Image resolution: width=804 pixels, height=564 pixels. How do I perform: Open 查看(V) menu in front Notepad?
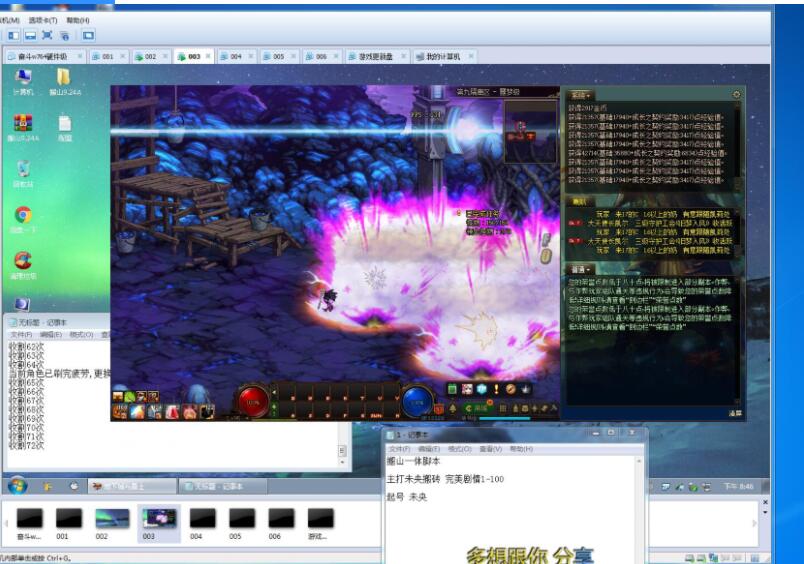(x=490, y=449)
